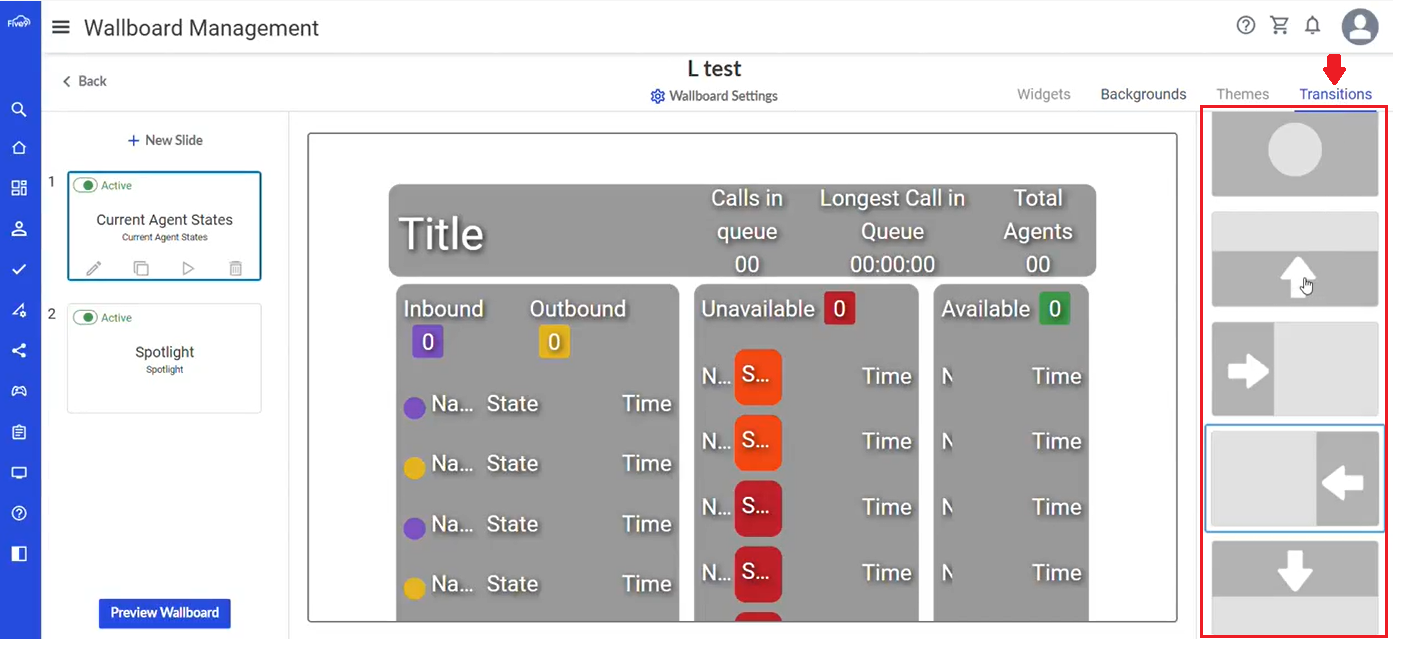Open the shapes settings icon in sidebar
This screenshot has width=1405, height=652.
[x=19, y=310]
